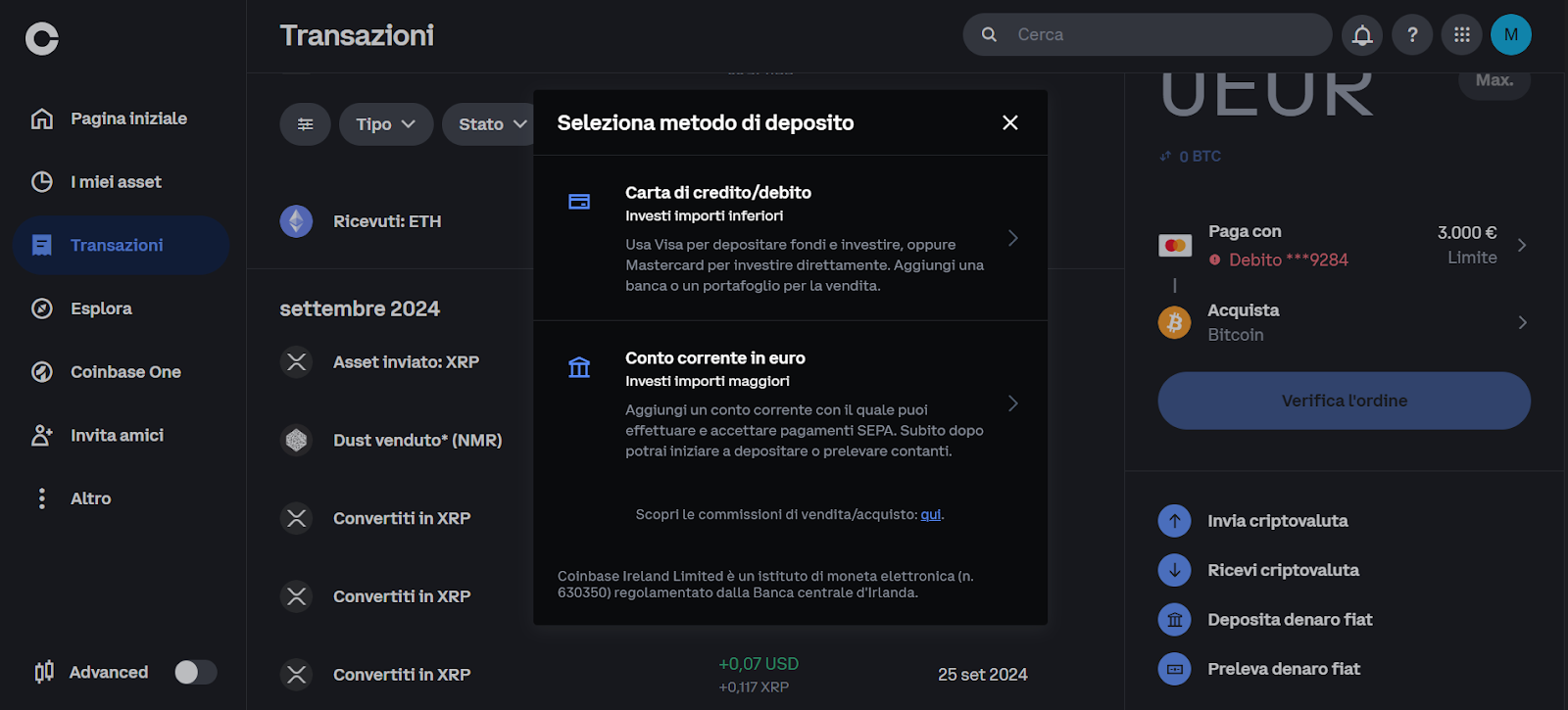Click the compass Esplora icon
Screen dimensions: 1568x710
tap(42, 308)
